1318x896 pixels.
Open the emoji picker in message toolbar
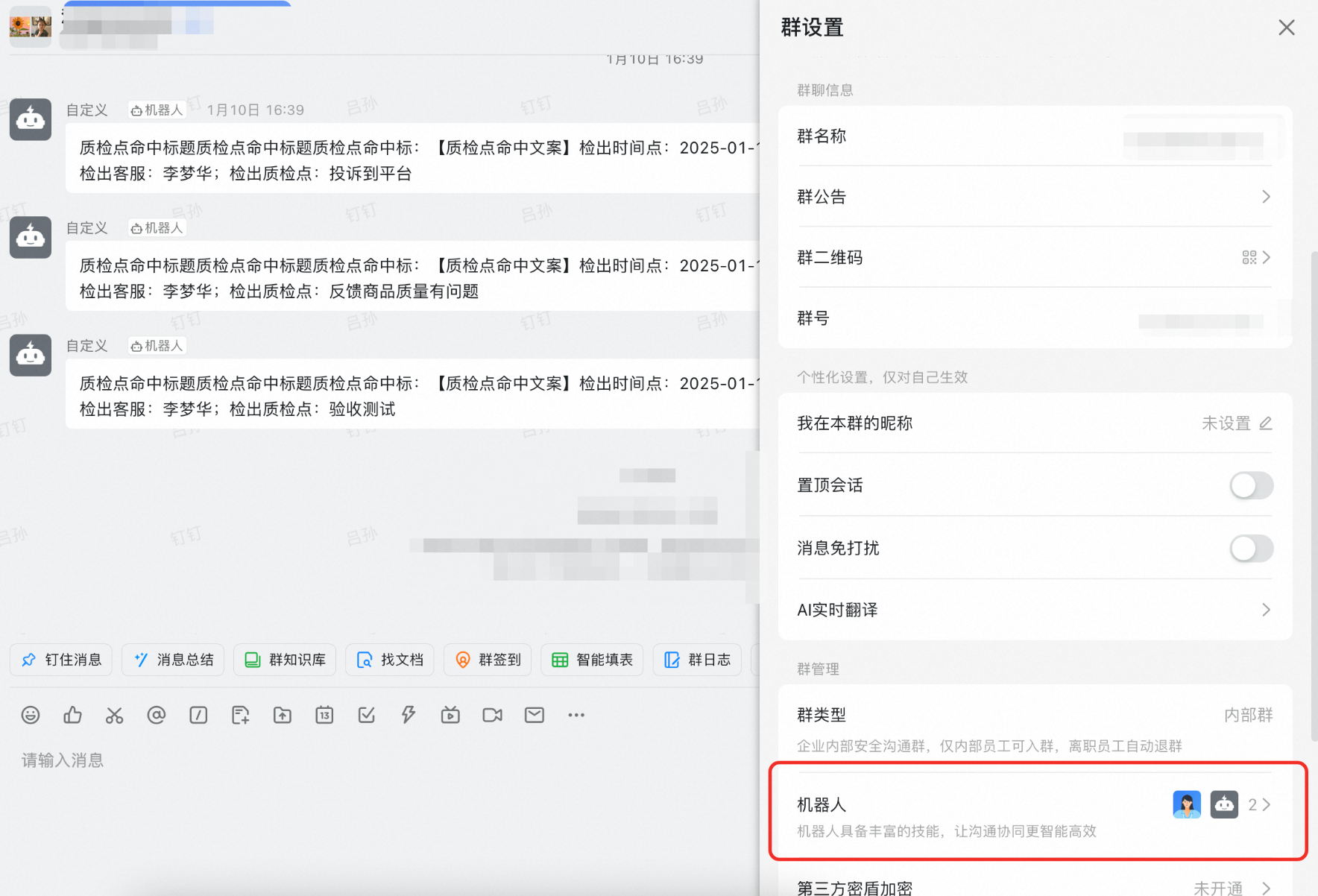31,716
